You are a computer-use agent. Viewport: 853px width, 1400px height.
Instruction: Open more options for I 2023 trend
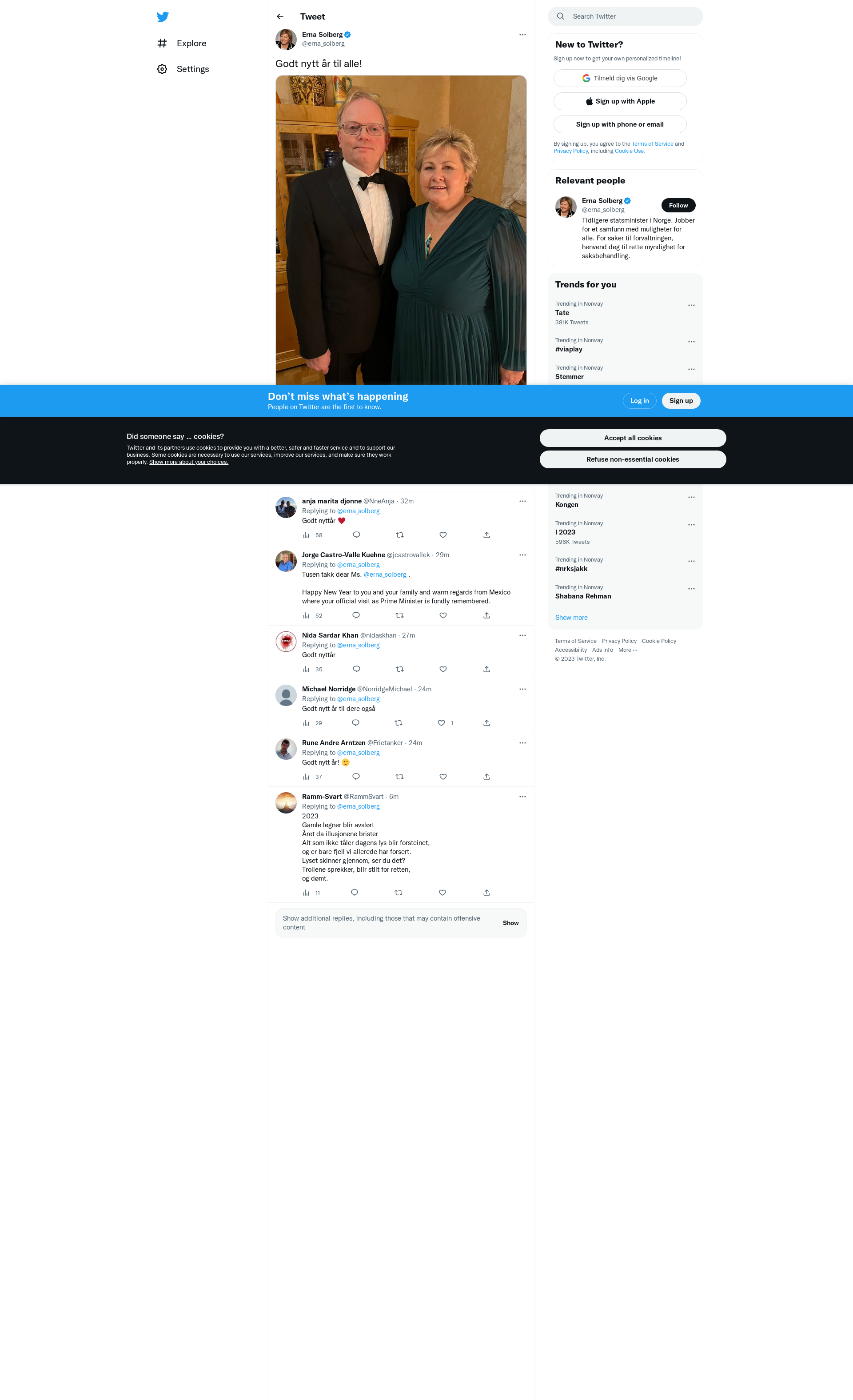691,524
